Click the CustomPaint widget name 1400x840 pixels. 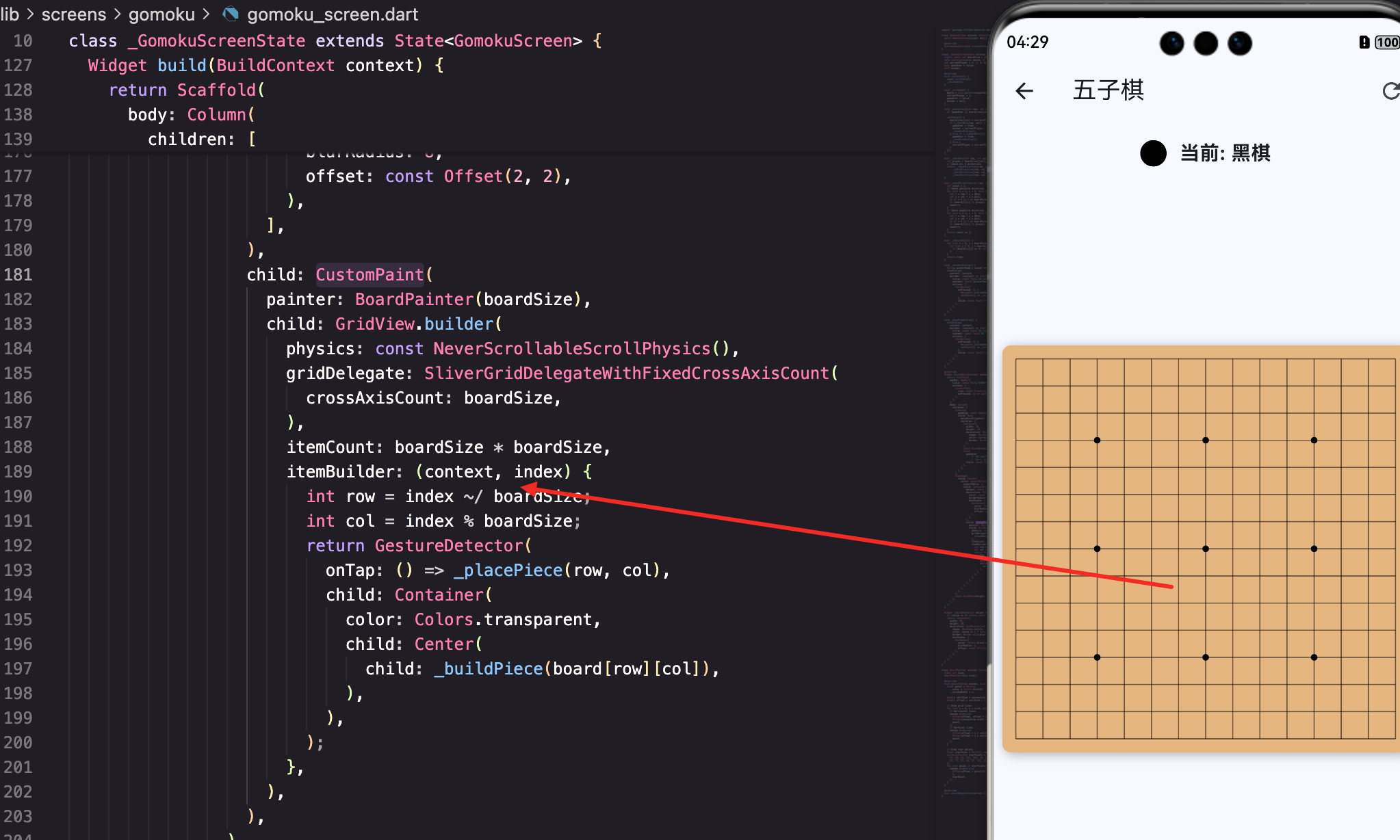click(370, 275)
